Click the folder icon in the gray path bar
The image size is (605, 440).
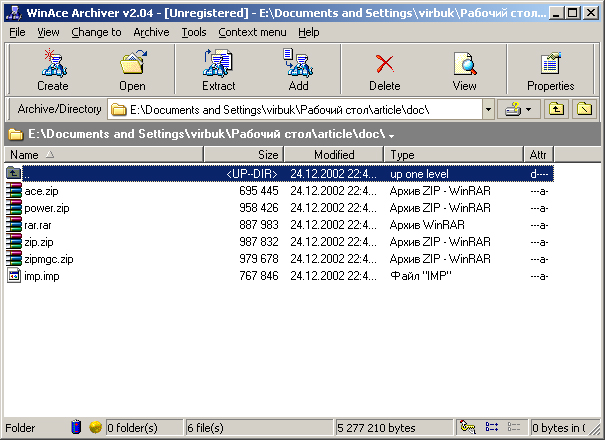tap(16, 134)
